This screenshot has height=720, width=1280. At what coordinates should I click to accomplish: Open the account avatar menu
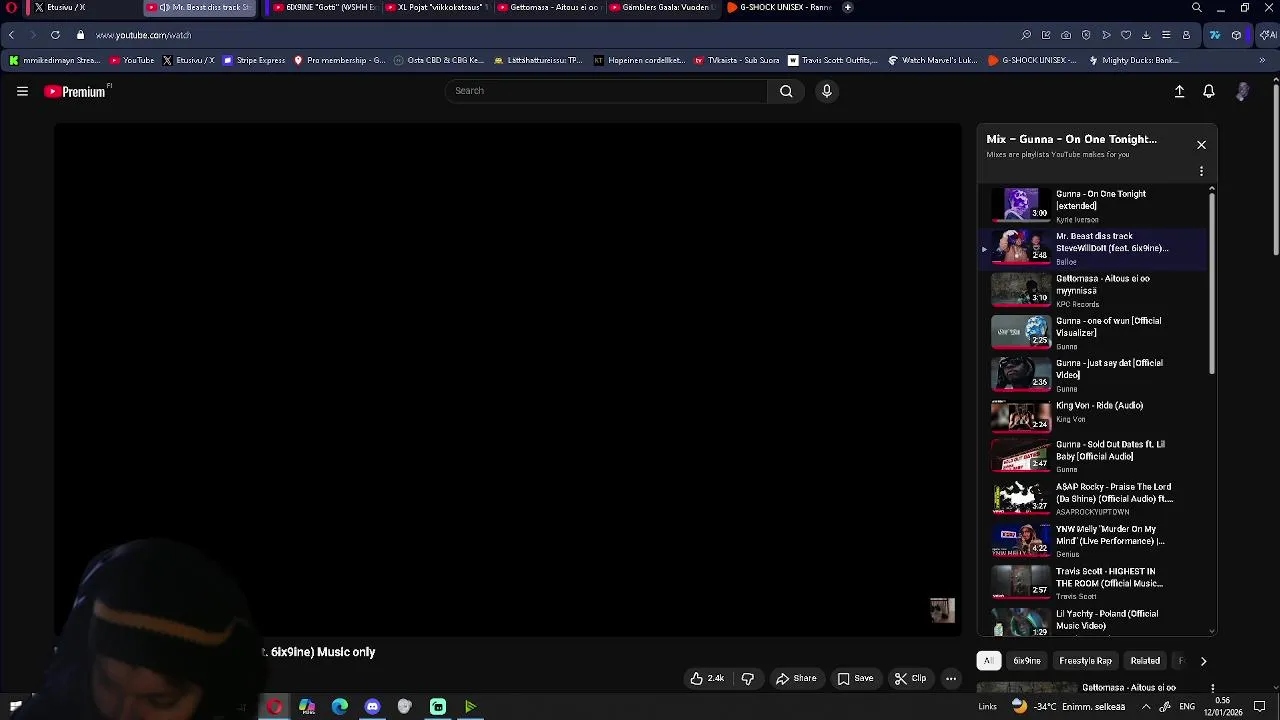[1242, 91]
